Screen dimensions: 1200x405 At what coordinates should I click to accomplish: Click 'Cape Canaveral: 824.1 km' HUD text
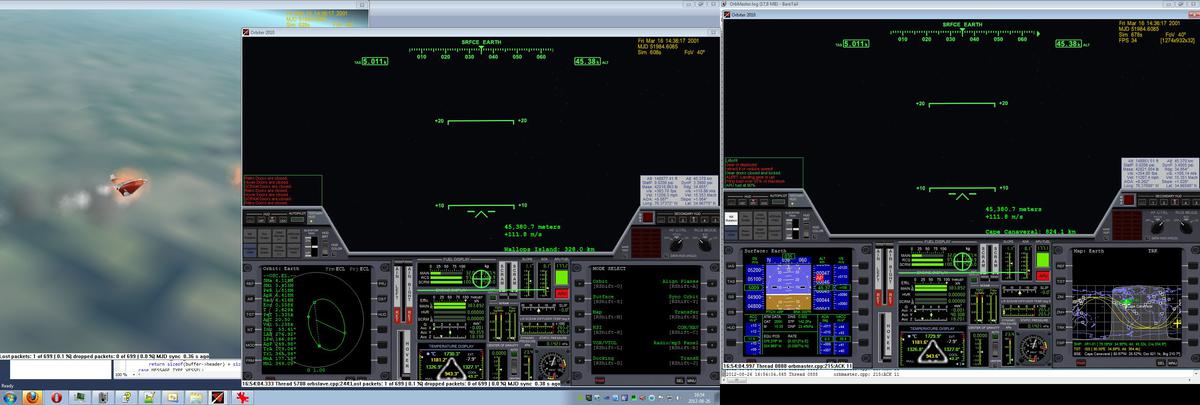coord(1030,231)
